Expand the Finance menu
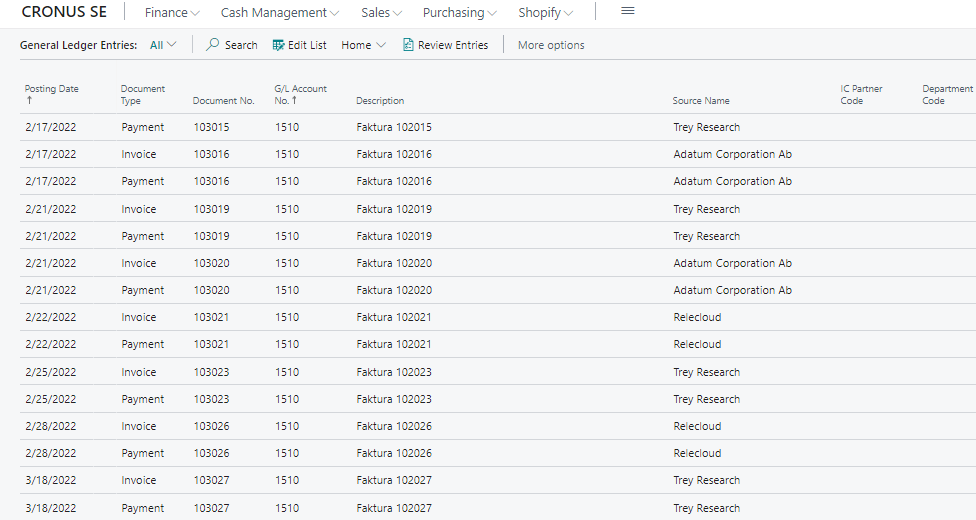This screenshot has height=520, width=976. tap(172, 12)
